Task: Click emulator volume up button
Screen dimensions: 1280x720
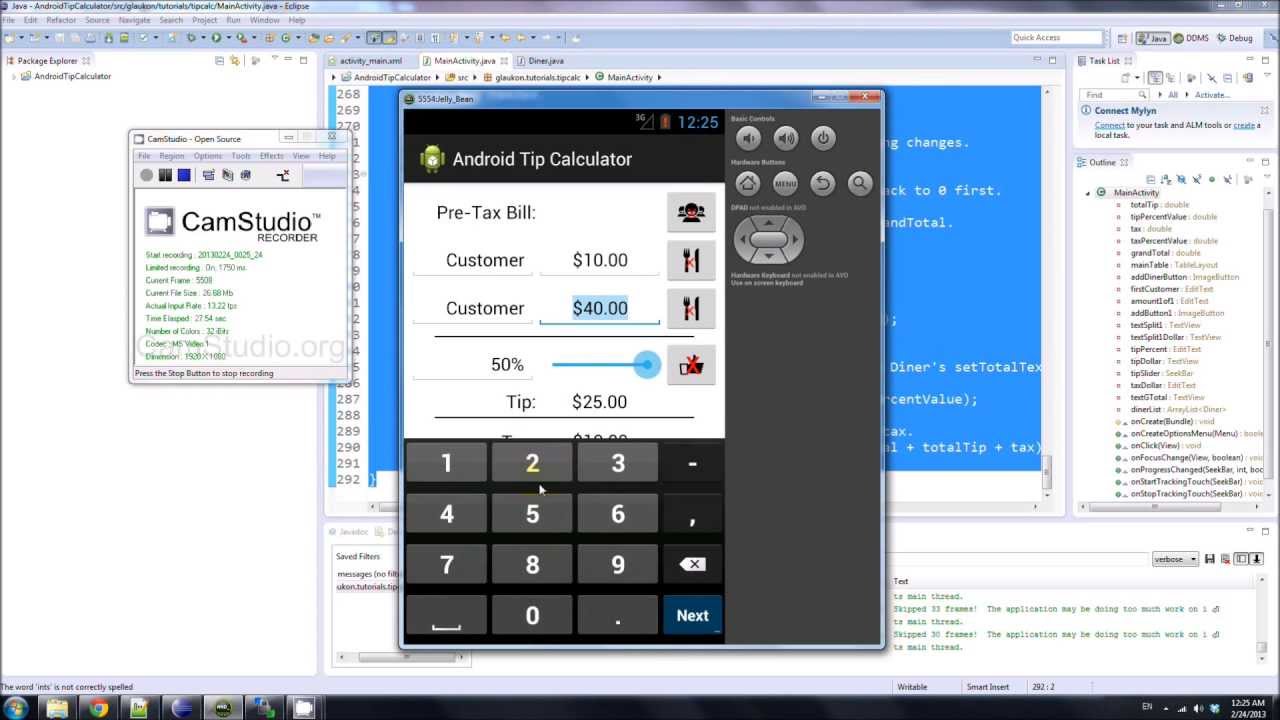Action: 786,138
